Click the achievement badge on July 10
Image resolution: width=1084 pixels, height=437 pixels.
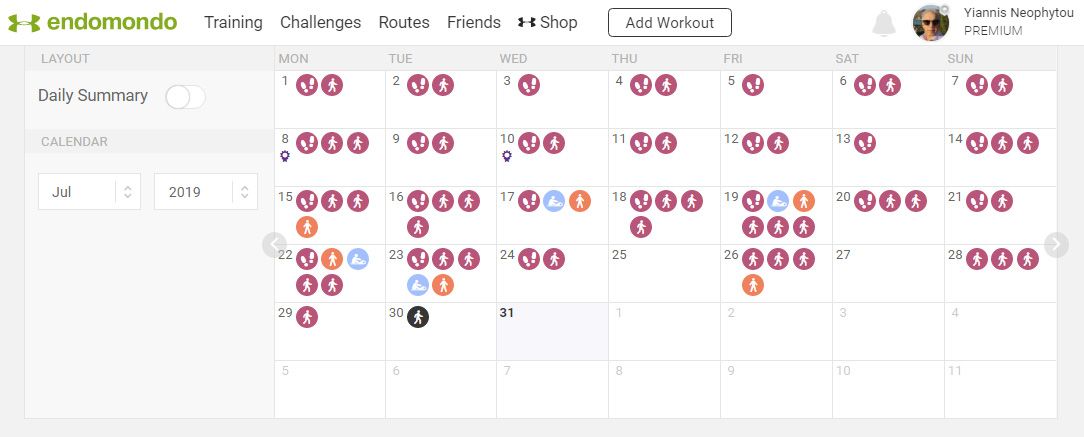point(507,156)
